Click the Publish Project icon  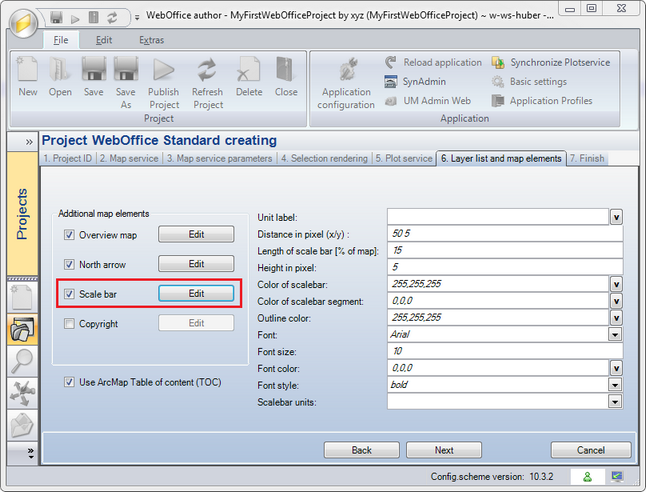[164, 83]
